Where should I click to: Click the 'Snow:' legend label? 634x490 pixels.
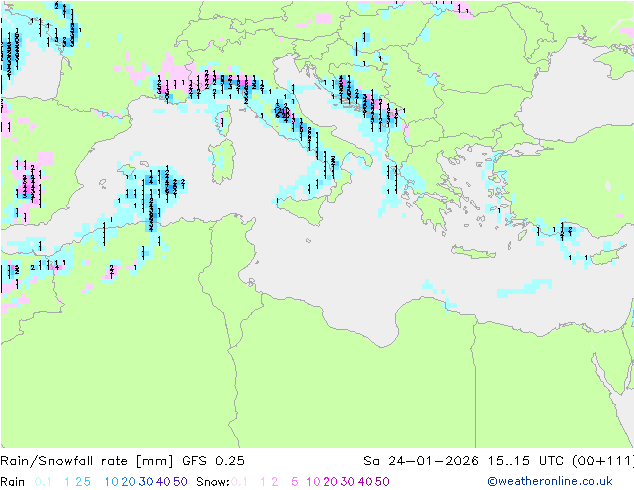click(213, 482)
